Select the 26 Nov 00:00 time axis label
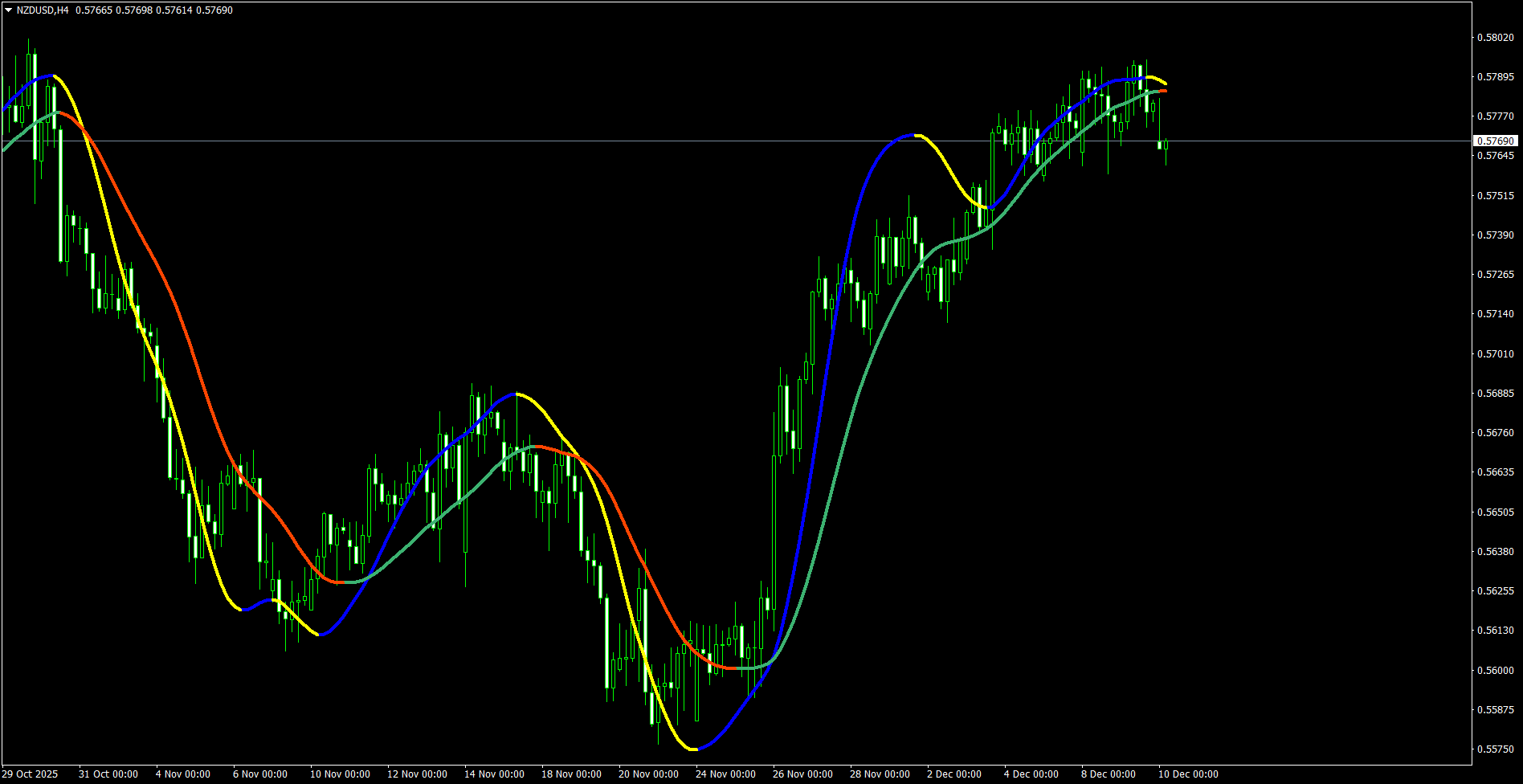1523x784 pixels. pyautogui.click(x=803, y=774)
